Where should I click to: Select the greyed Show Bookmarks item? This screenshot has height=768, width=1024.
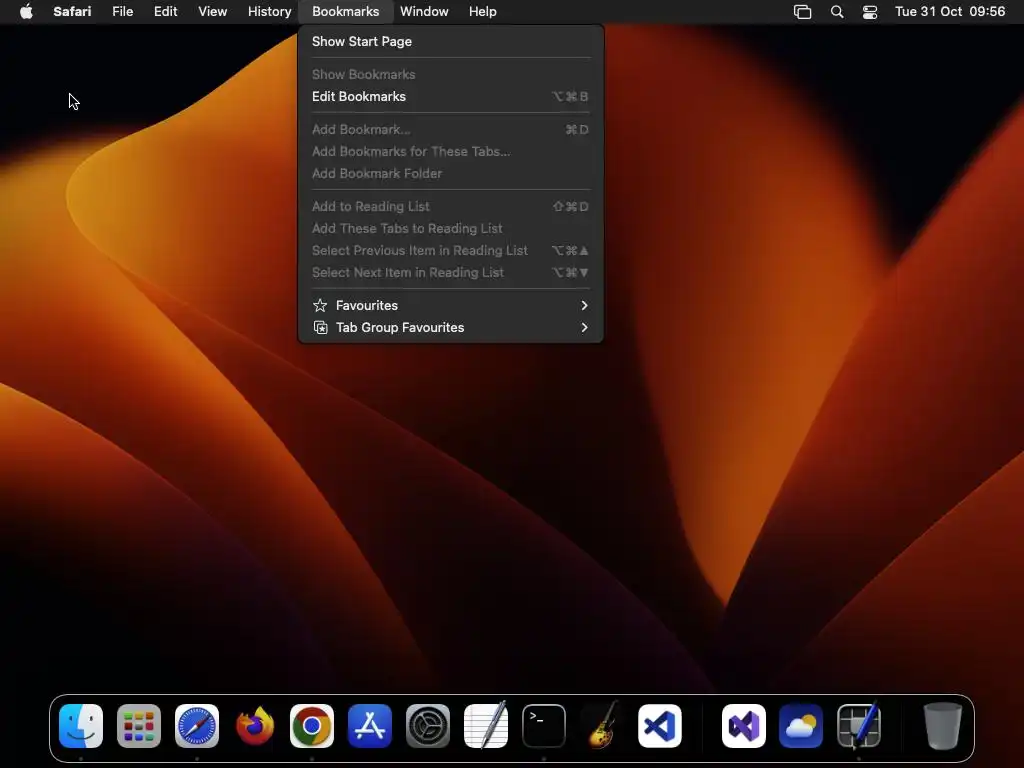(451, 74)
